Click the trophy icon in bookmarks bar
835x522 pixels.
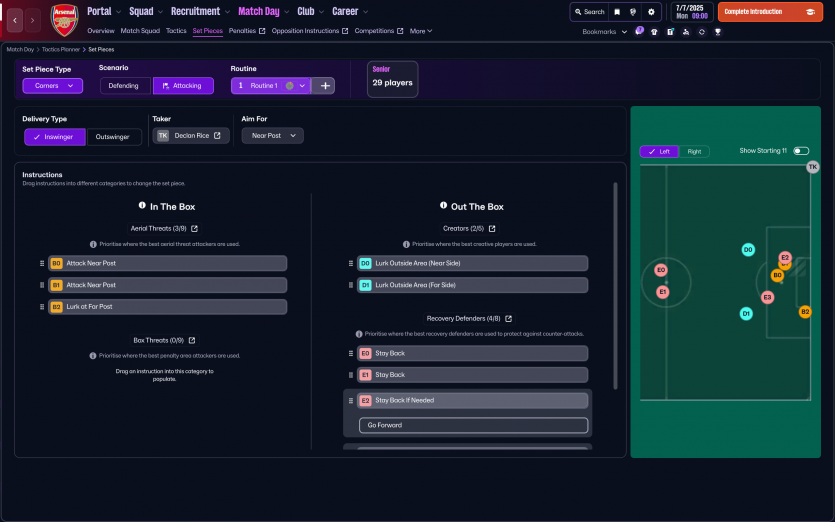[717, 31]
